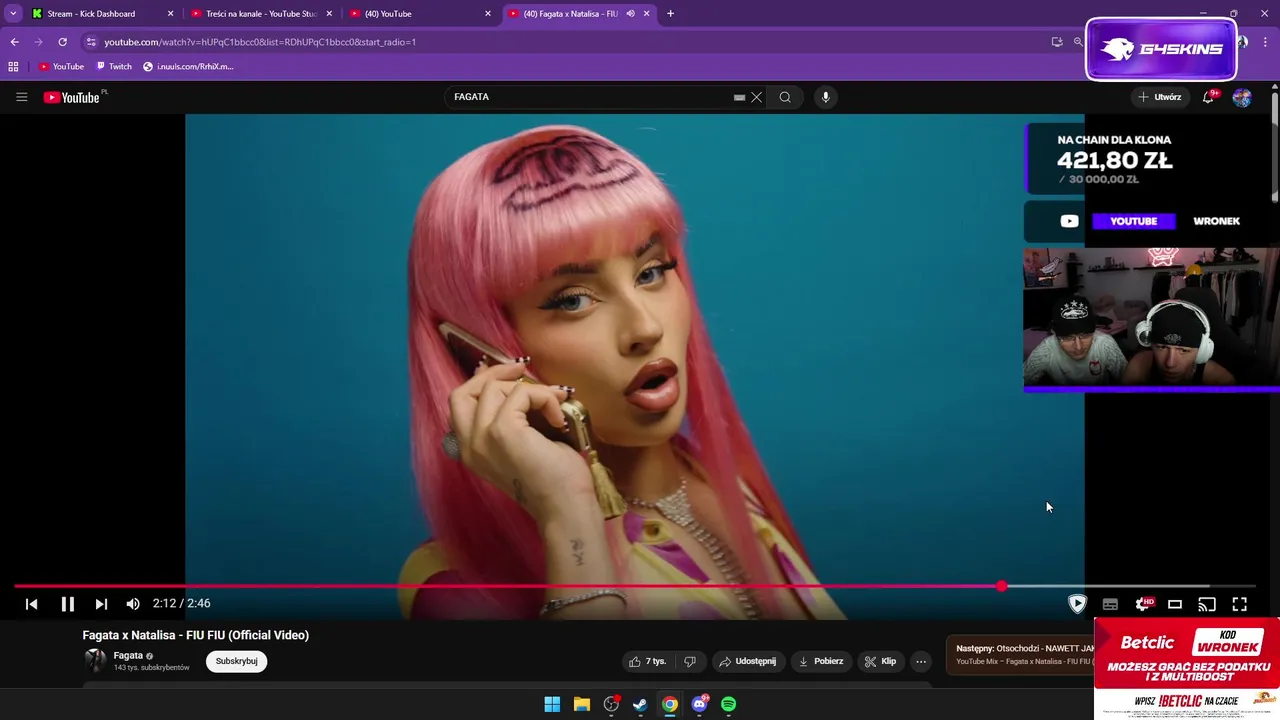Click the Utwórz create button
The width and height of the screenshot is (1280, 720).
1160,97
